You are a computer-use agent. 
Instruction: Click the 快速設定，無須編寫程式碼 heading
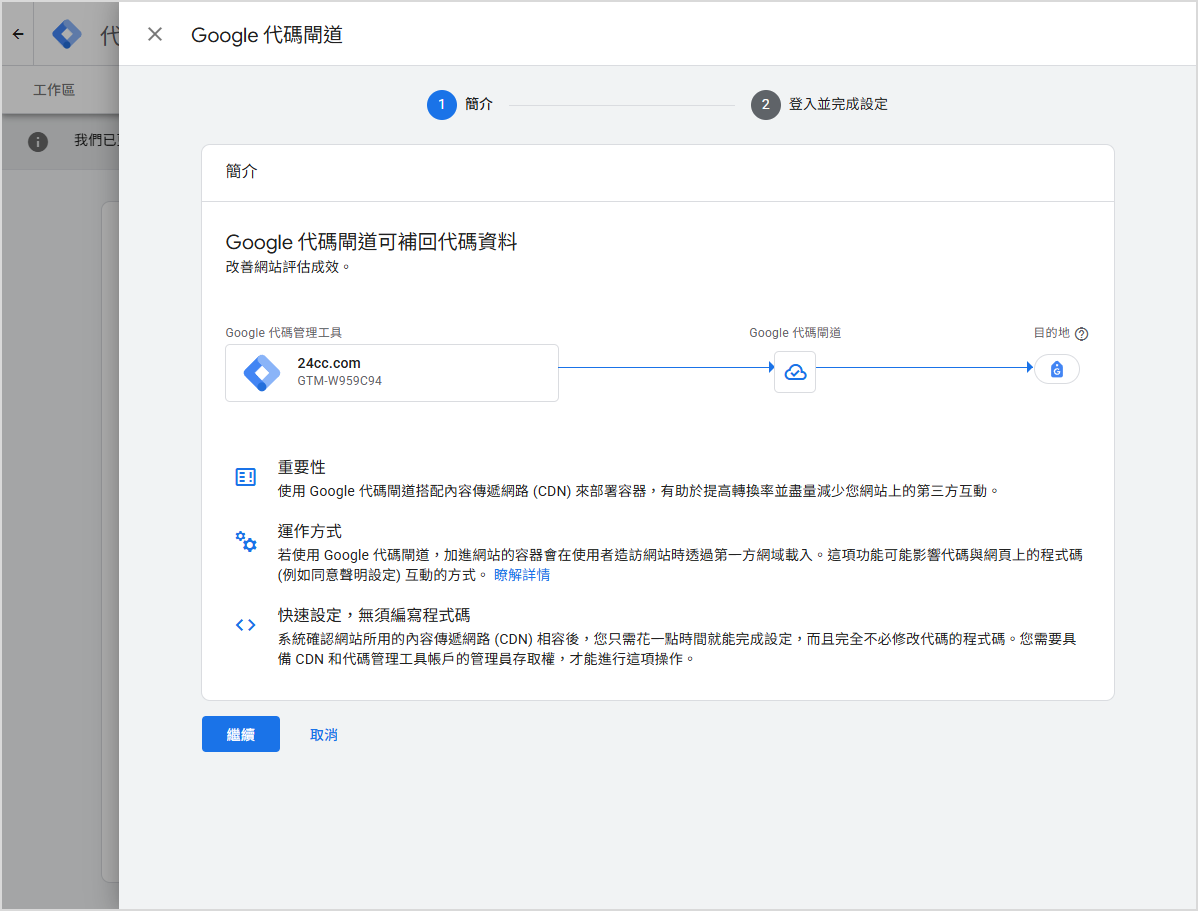374,615
